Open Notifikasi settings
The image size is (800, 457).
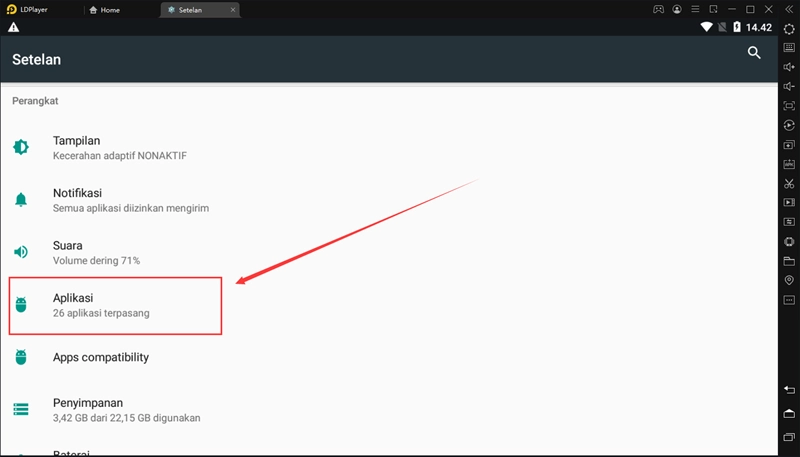[x=389, y=200]
